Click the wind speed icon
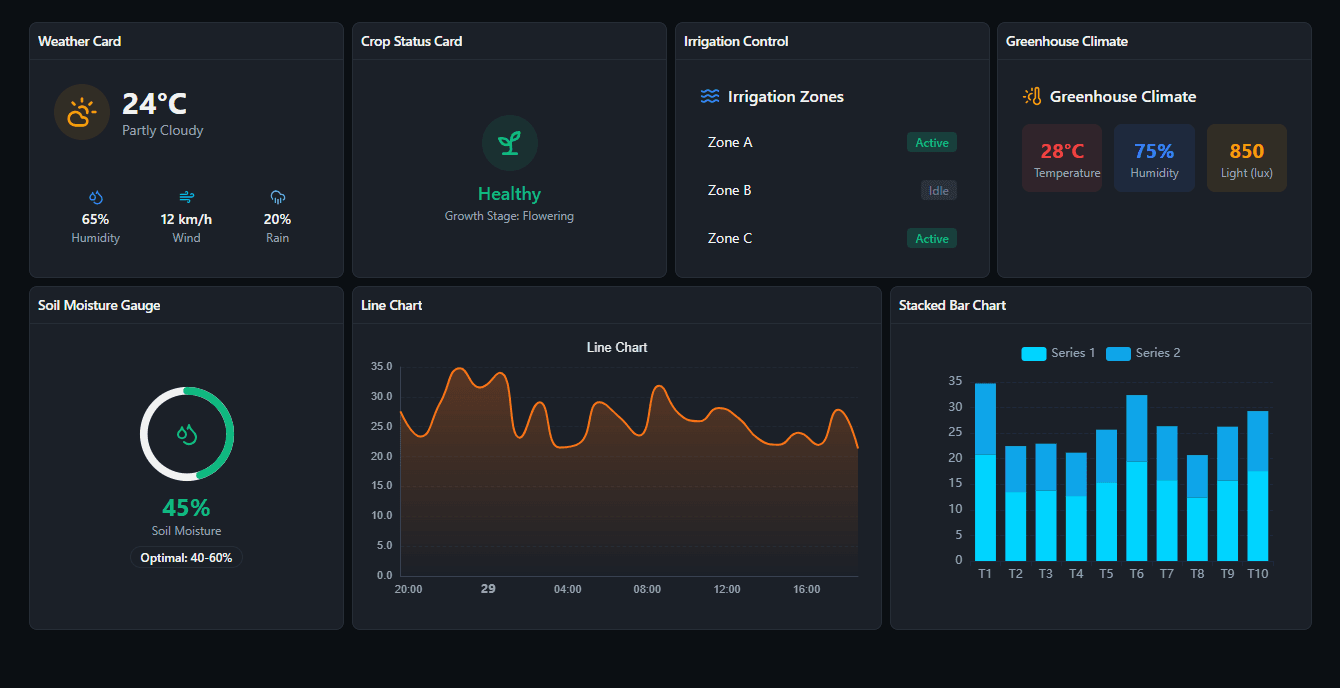The image size is (1340, 688). click(186, 196)
